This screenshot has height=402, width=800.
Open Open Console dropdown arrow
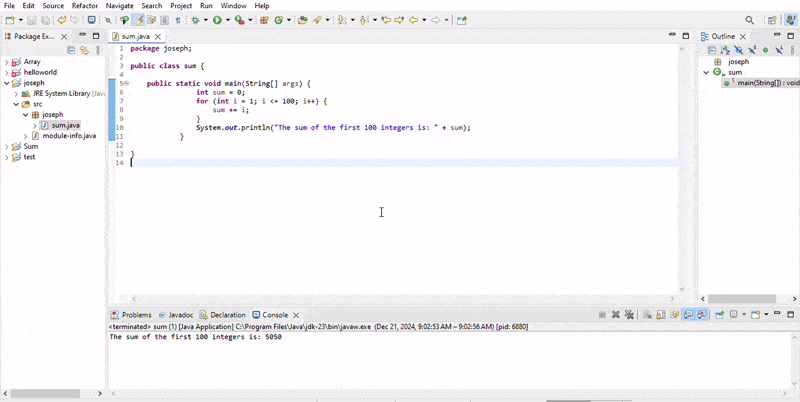[x=766, y=315]
